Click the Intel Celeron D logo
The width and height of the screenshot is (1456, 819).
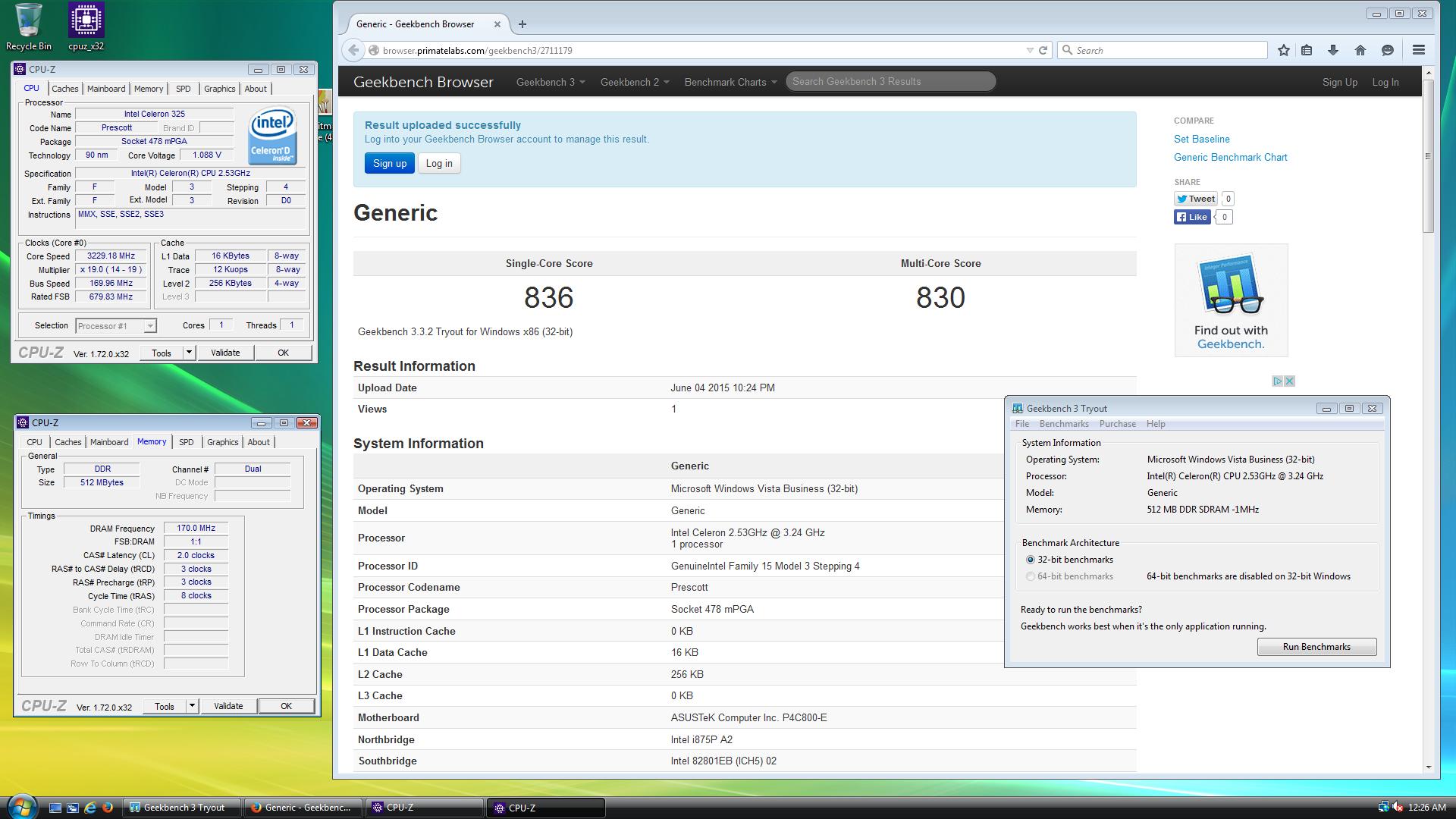(273, 135)
